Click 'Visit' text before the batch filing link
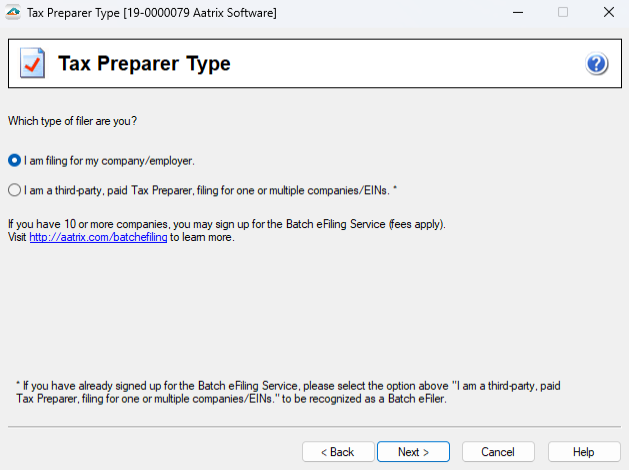 [x=17, y=238]
